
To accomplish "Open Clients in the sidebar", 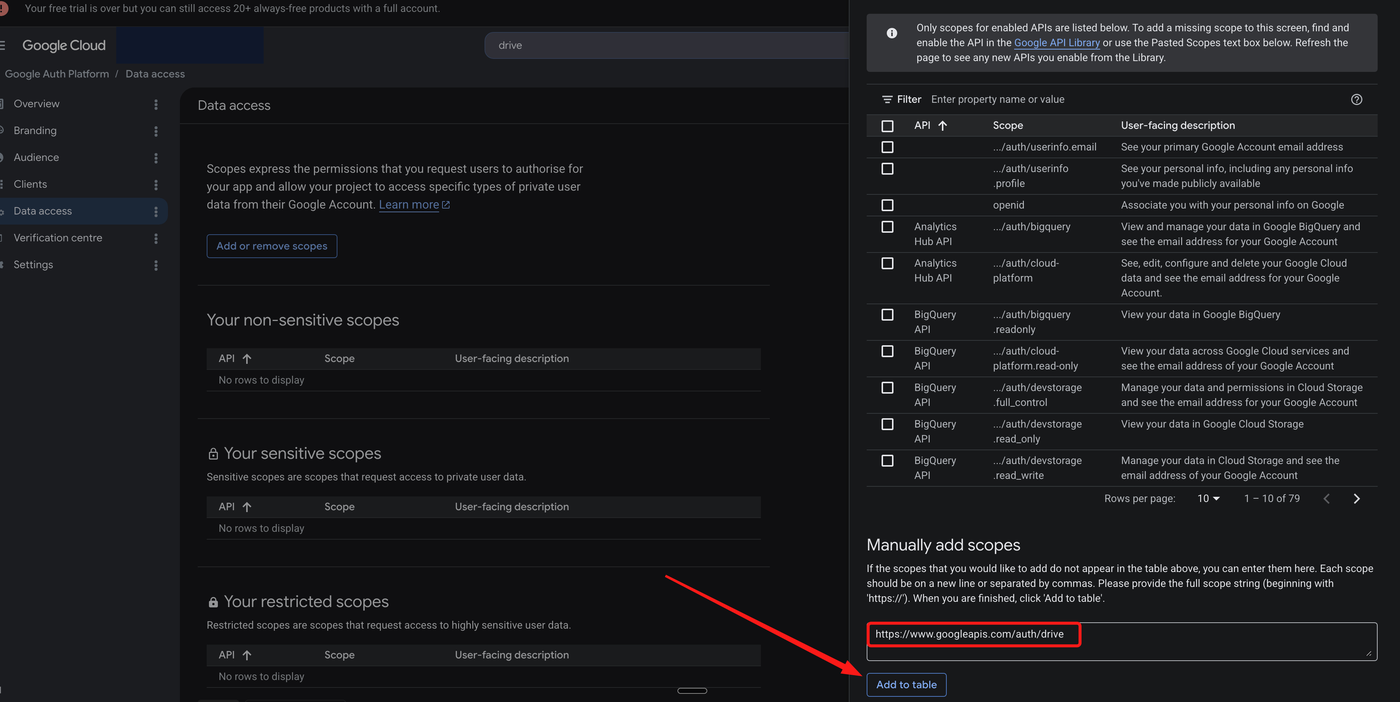I will 30,185.
